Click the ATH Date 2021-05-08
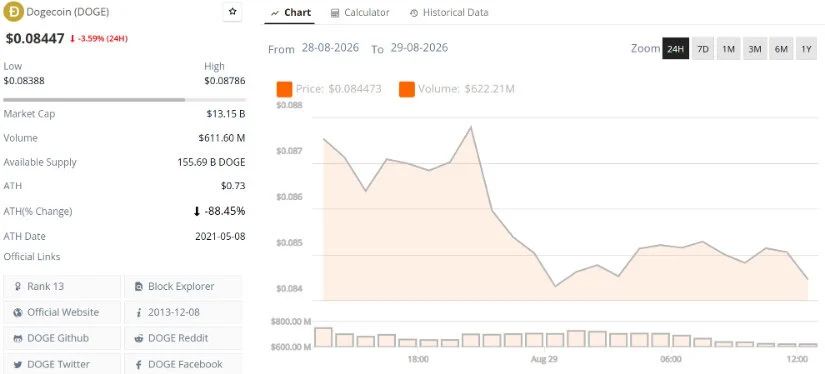Screen dimensions: 825x374 pyautogui.click(x=220, y=236)
